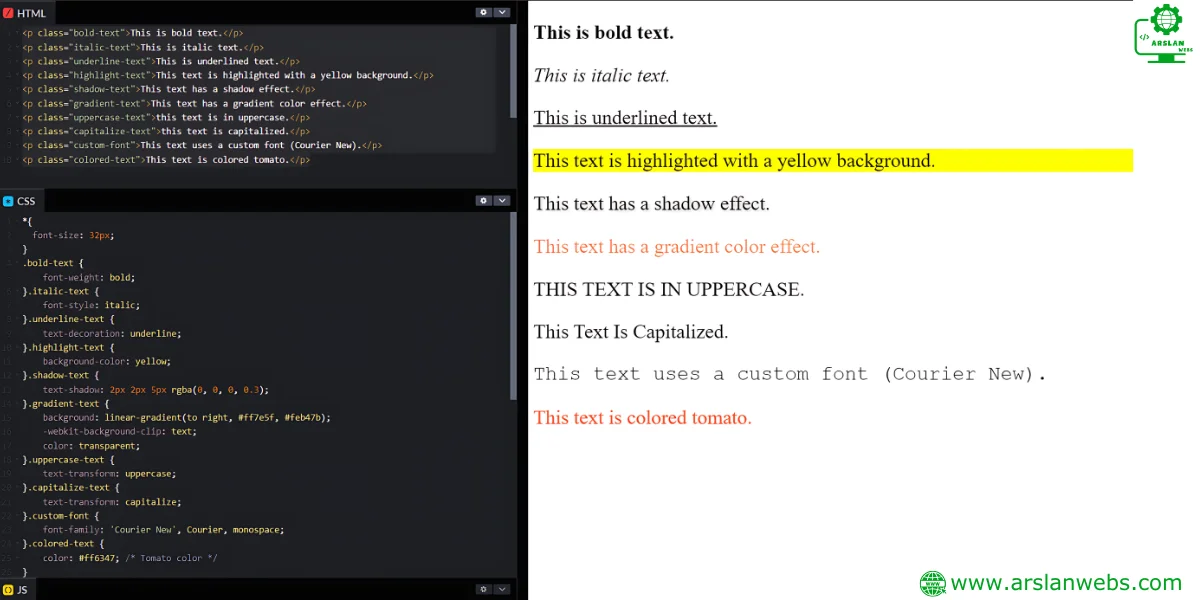This screenshot has height=600, width=1200.
Task: Click the "highlight-text" paragraph line in HTML code
Action: (x=228, y=75)
